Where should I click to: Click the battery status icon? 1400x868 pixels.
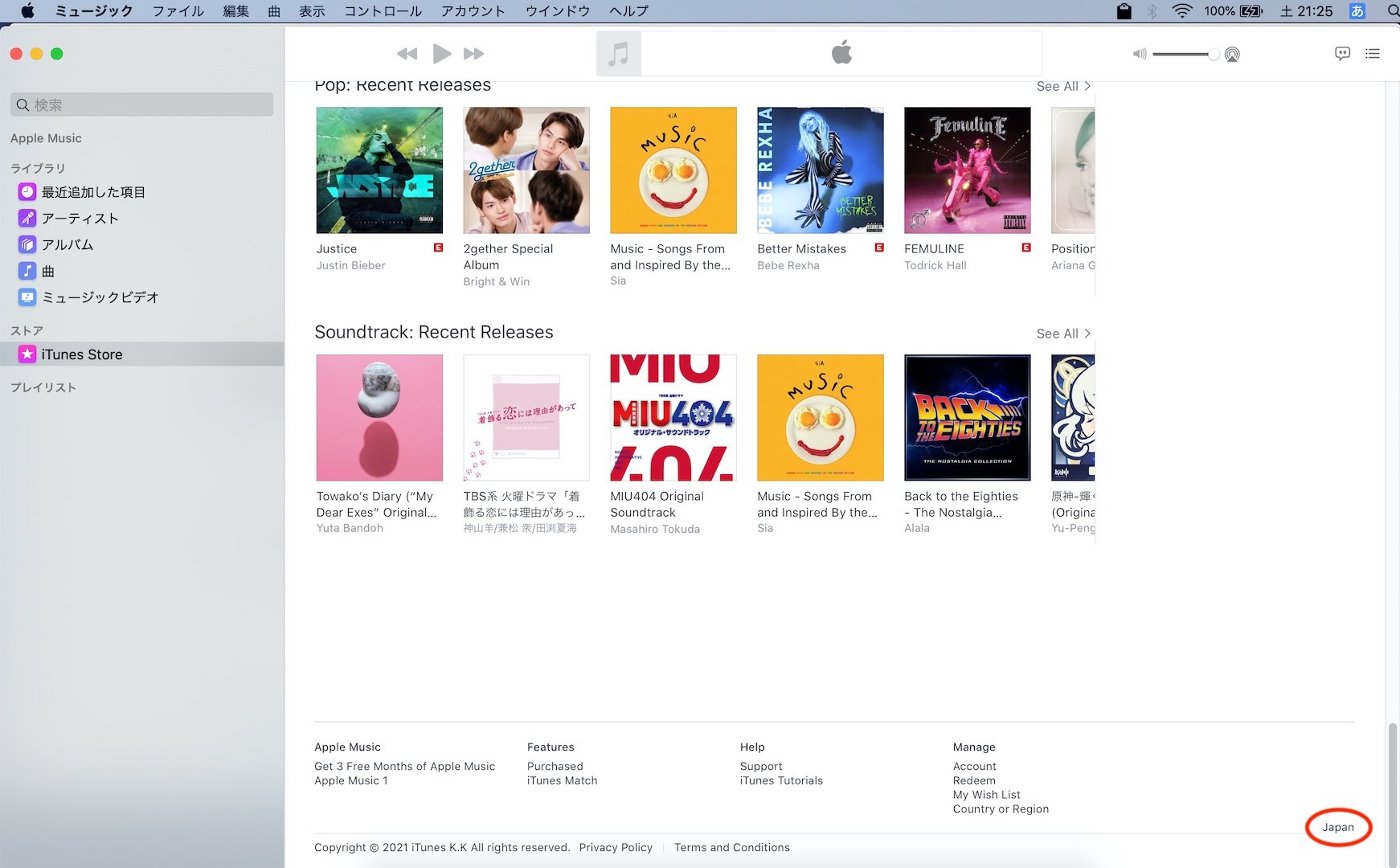tap(1251, 11)
